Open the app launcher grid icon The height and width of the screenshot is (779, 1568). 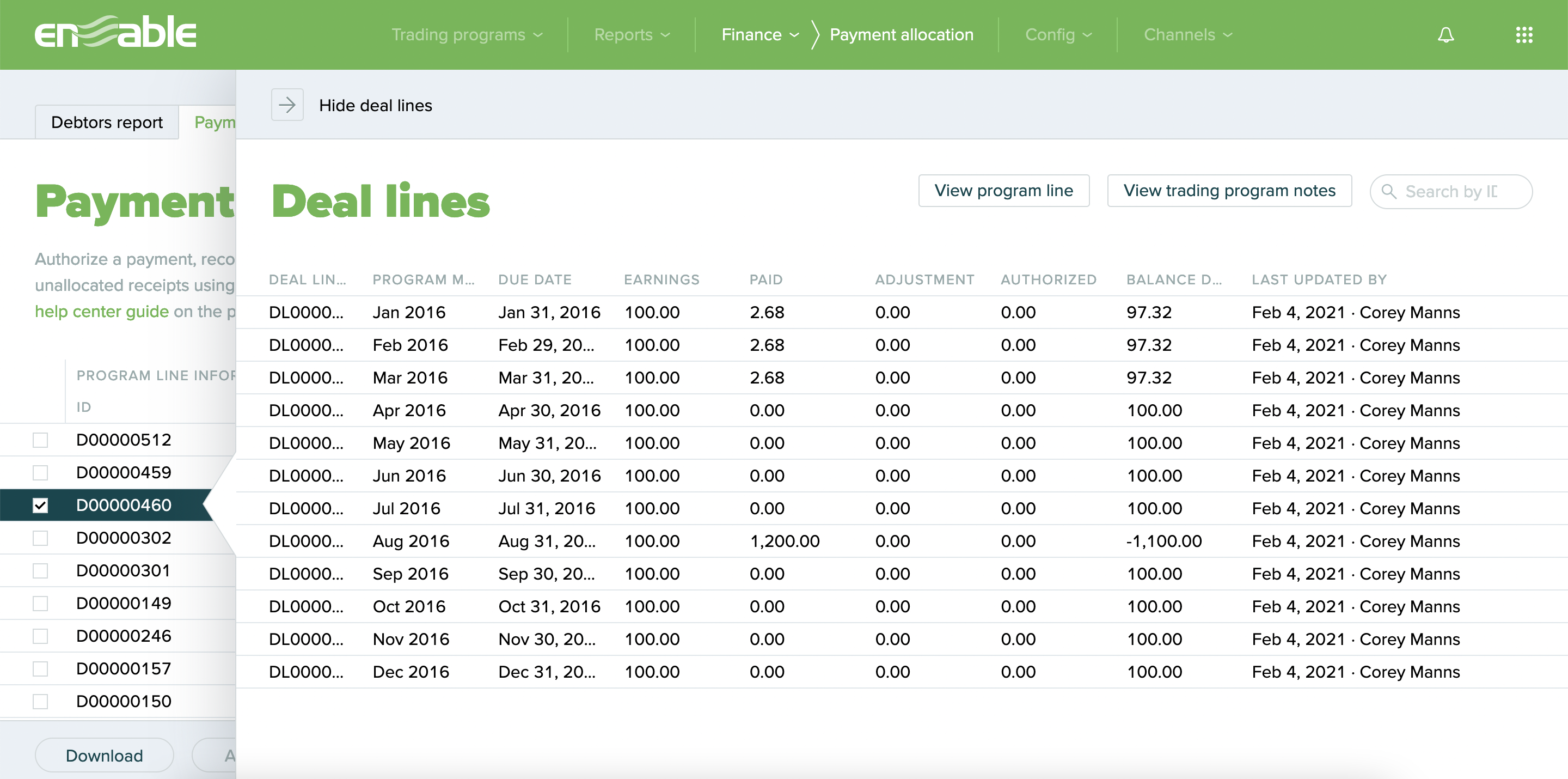pyautogui.click(x=1524, y=35)
